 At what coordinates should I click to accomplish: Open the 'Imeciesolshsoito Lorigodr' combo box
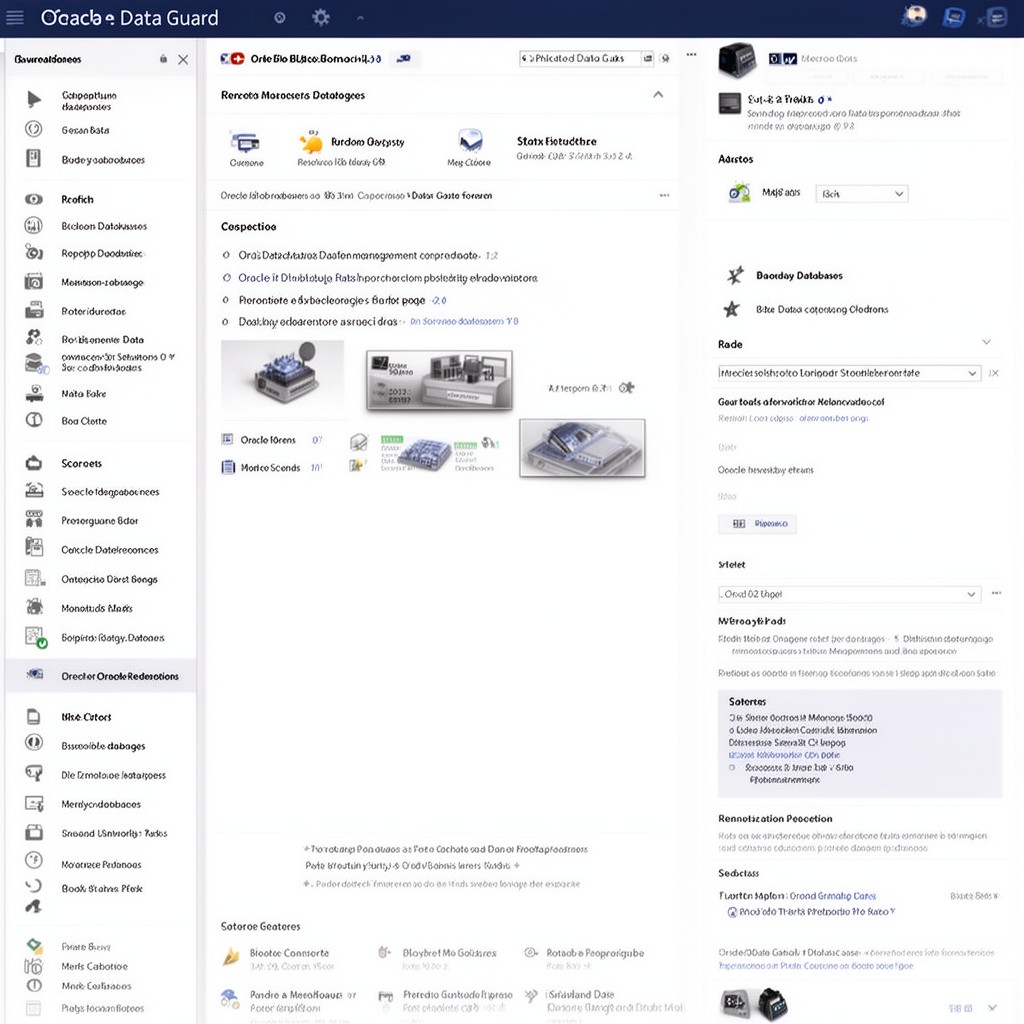pos(849,373)
